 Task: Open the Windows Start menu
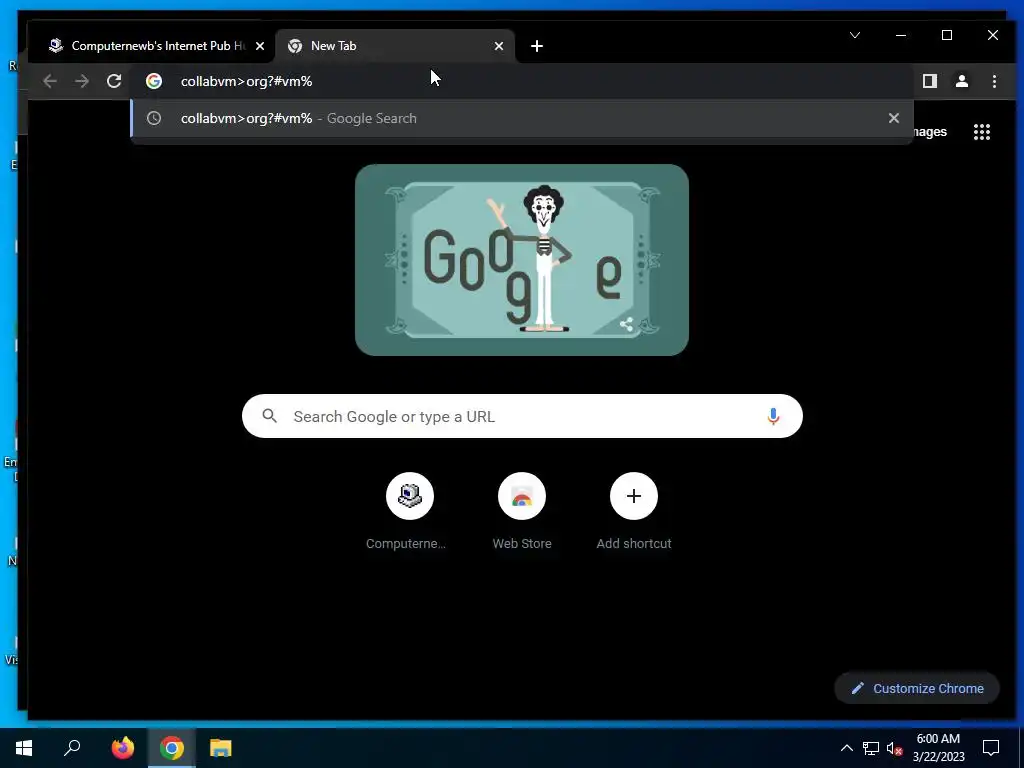[24, 748]
